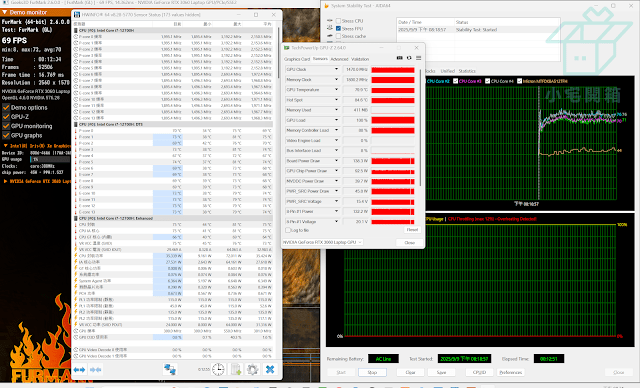Open GPU Clock sensor dropdown arrow
The width and height of the screenshot is (640, 388).
(336, 69)
